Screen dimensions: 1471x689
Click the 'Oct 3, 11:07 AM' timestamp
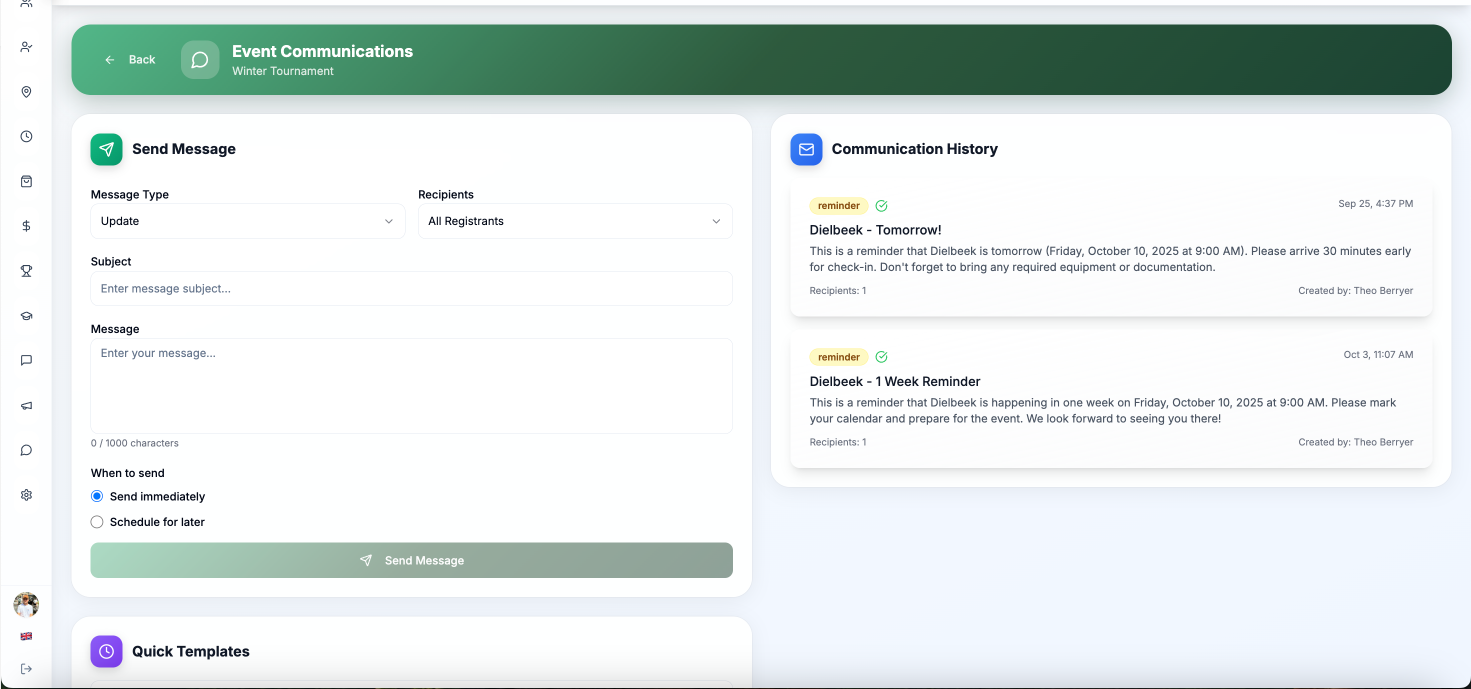pyautogui.click(x=1378, y=355)
